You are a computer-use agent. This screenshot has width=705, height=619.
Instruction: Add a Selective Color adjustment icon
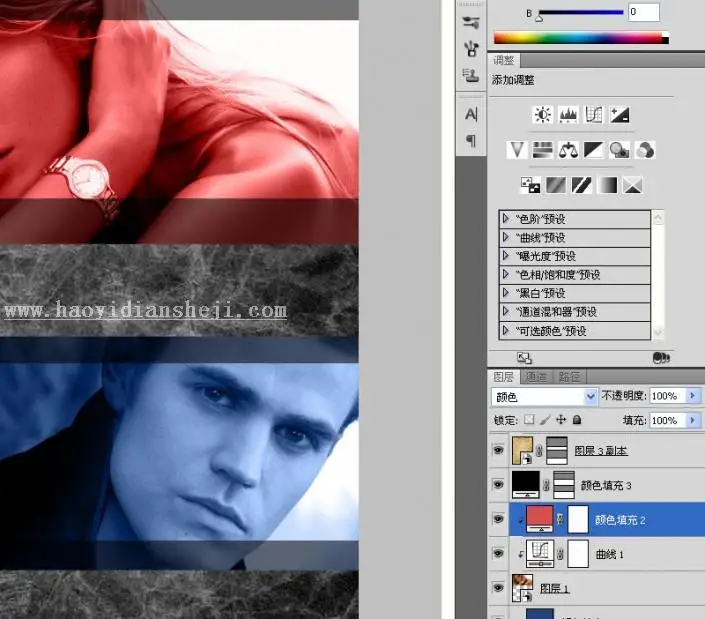pyautogui.click(x=633, y=185)
